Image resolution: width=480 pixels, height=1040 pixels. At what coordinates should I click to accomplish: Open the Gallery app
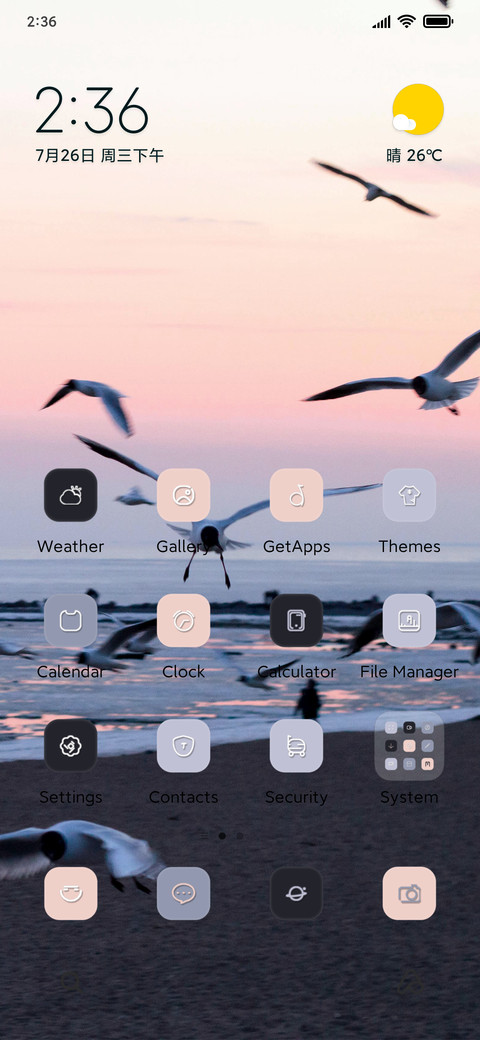[184, 495]
